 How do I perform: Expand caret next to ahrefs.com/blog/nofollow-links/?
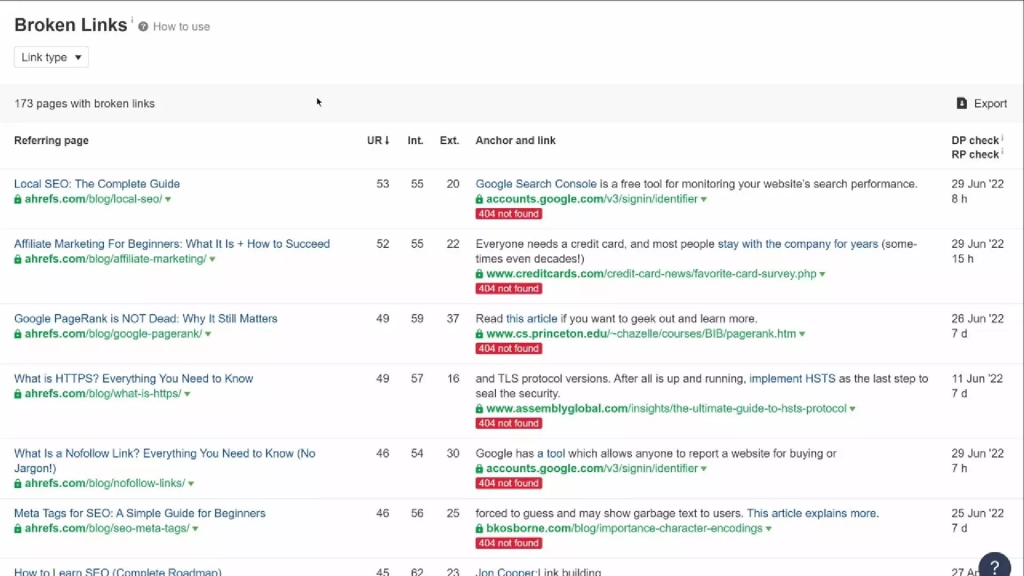point(191,484)
